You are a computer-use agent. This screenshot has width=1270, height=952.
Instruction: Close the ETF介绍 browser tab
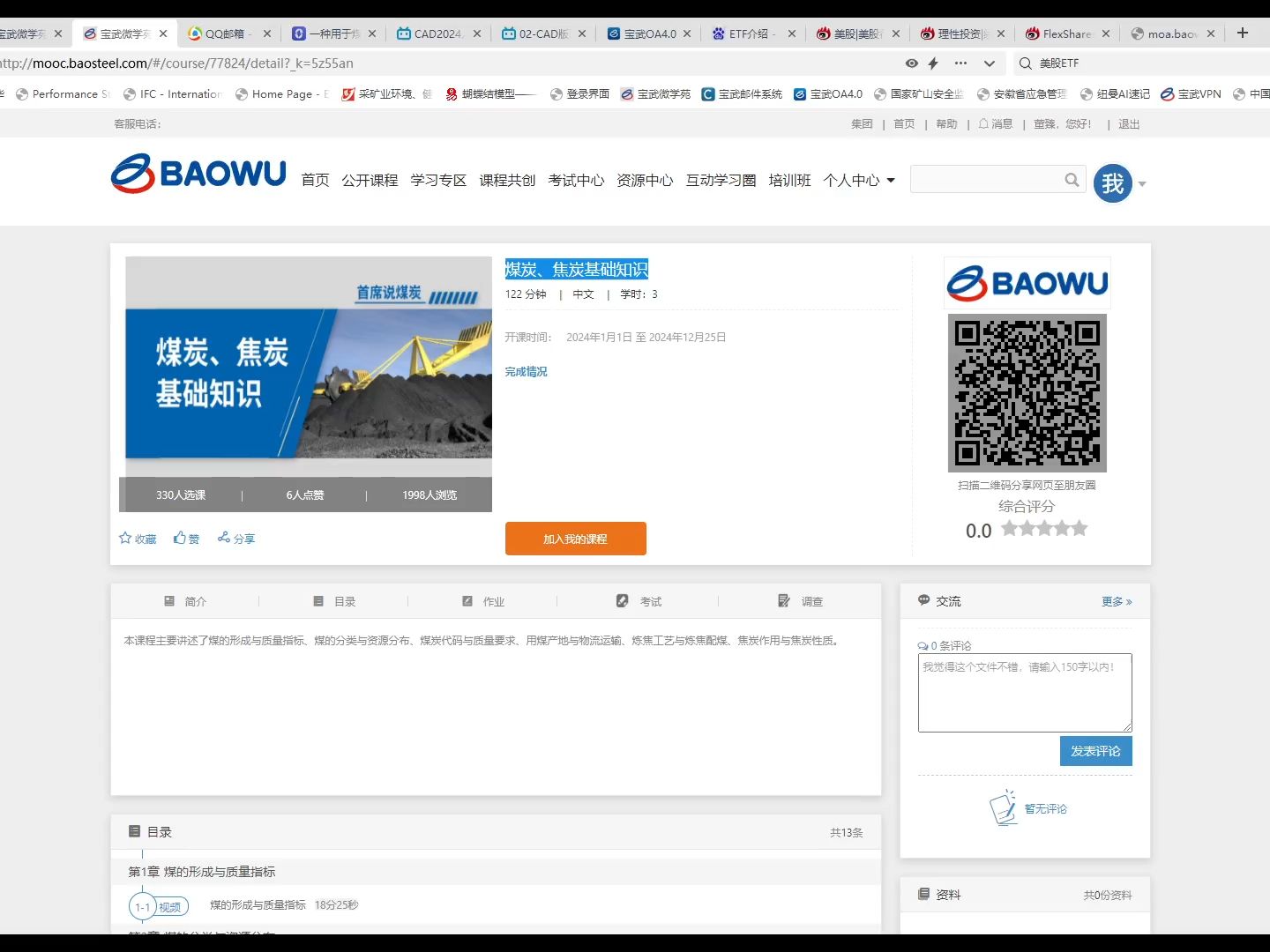(791, 33)
